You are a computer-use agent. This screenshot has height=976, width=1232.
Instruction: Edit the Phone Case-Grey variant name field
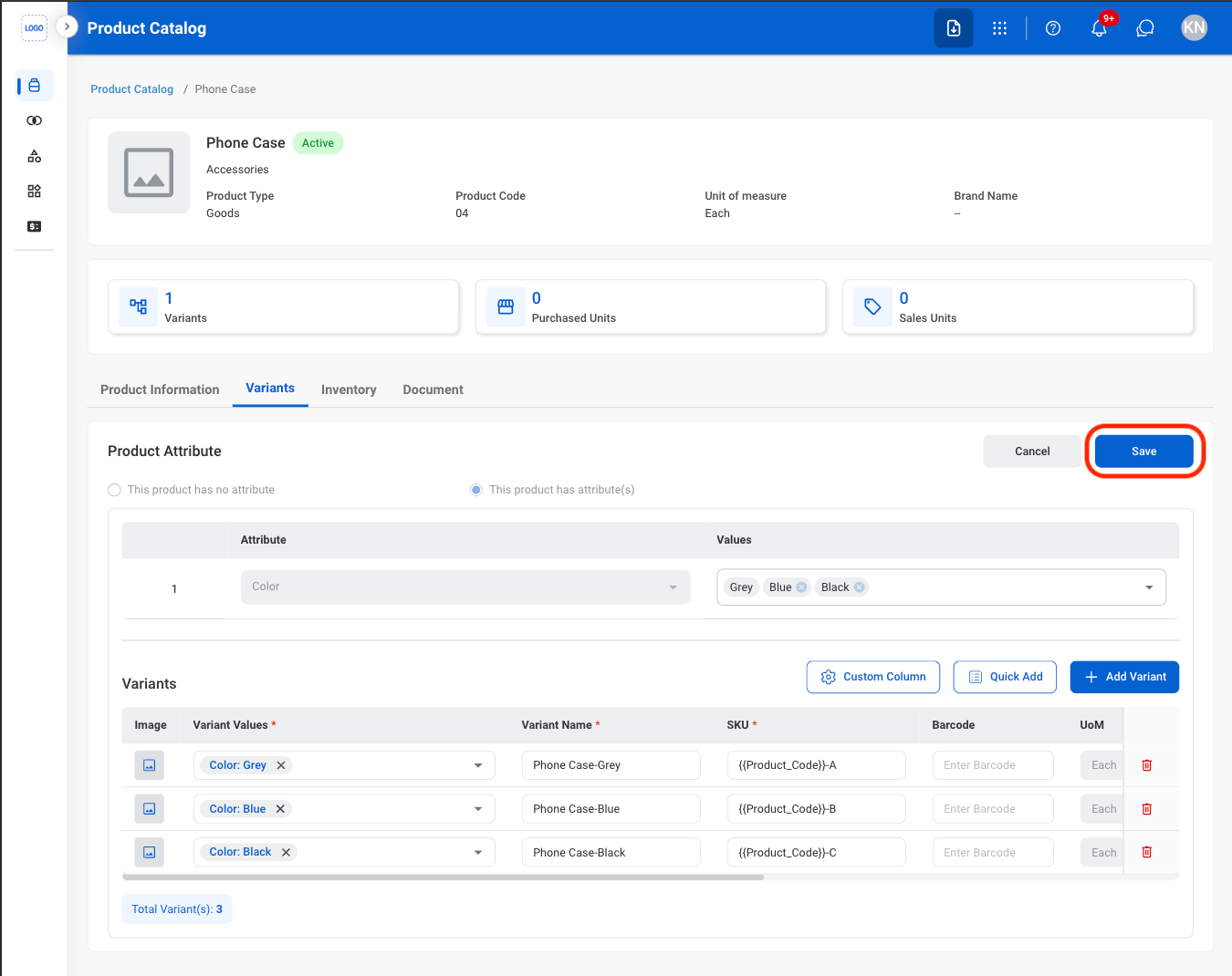(x=611, y=765)
